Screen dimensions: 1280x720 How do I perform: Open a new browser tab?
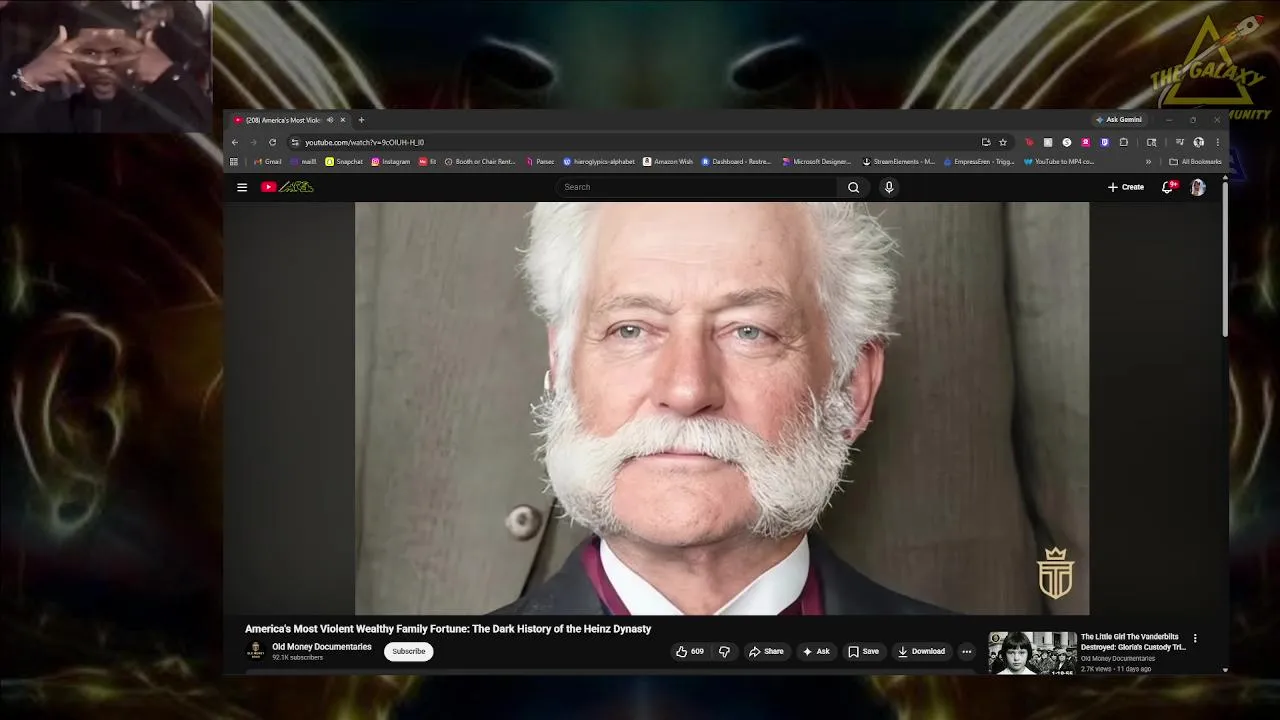pyautogui.click(x=361, y=120)
